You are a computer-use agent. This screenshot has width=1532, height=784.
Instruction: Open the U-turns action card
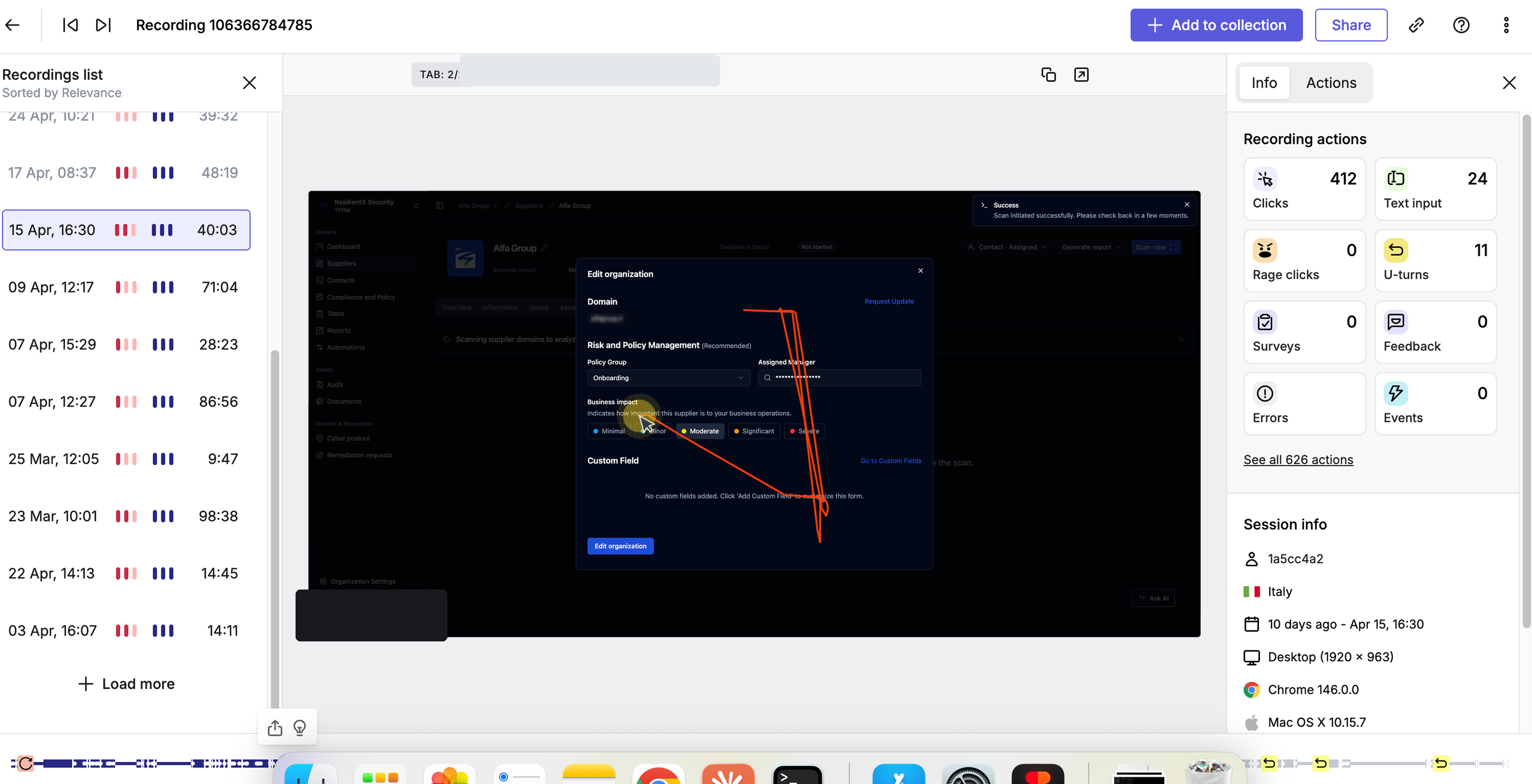(1435, 260)
